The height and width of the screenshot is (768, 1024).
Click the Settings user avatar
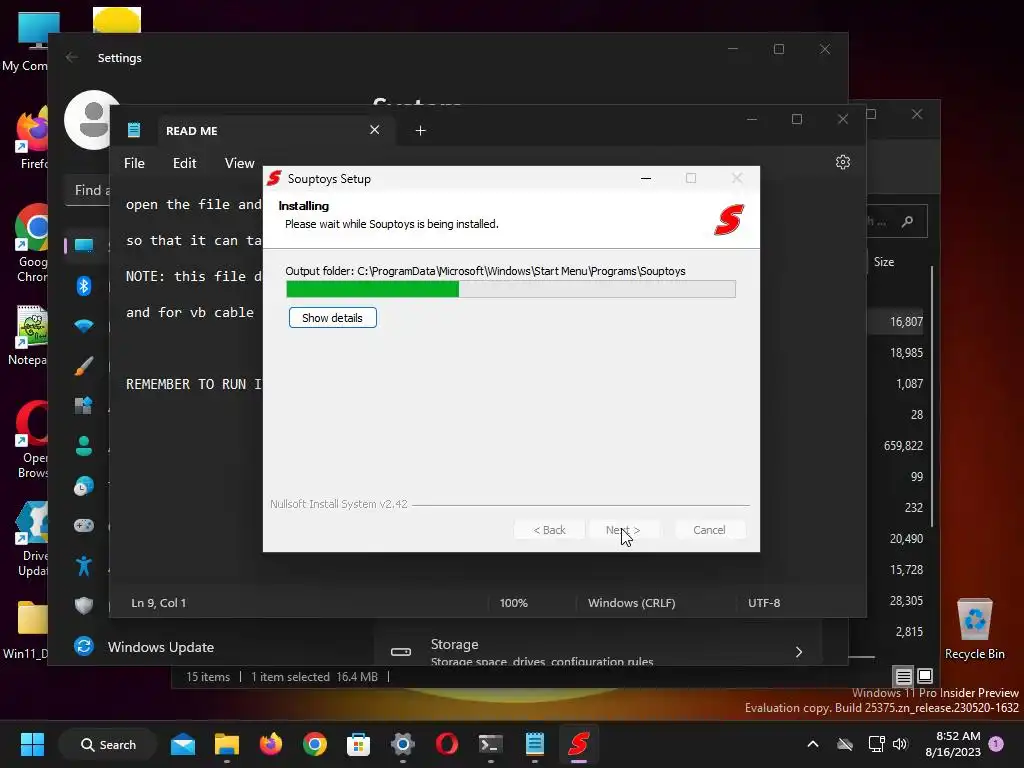(x=93, y=120)
